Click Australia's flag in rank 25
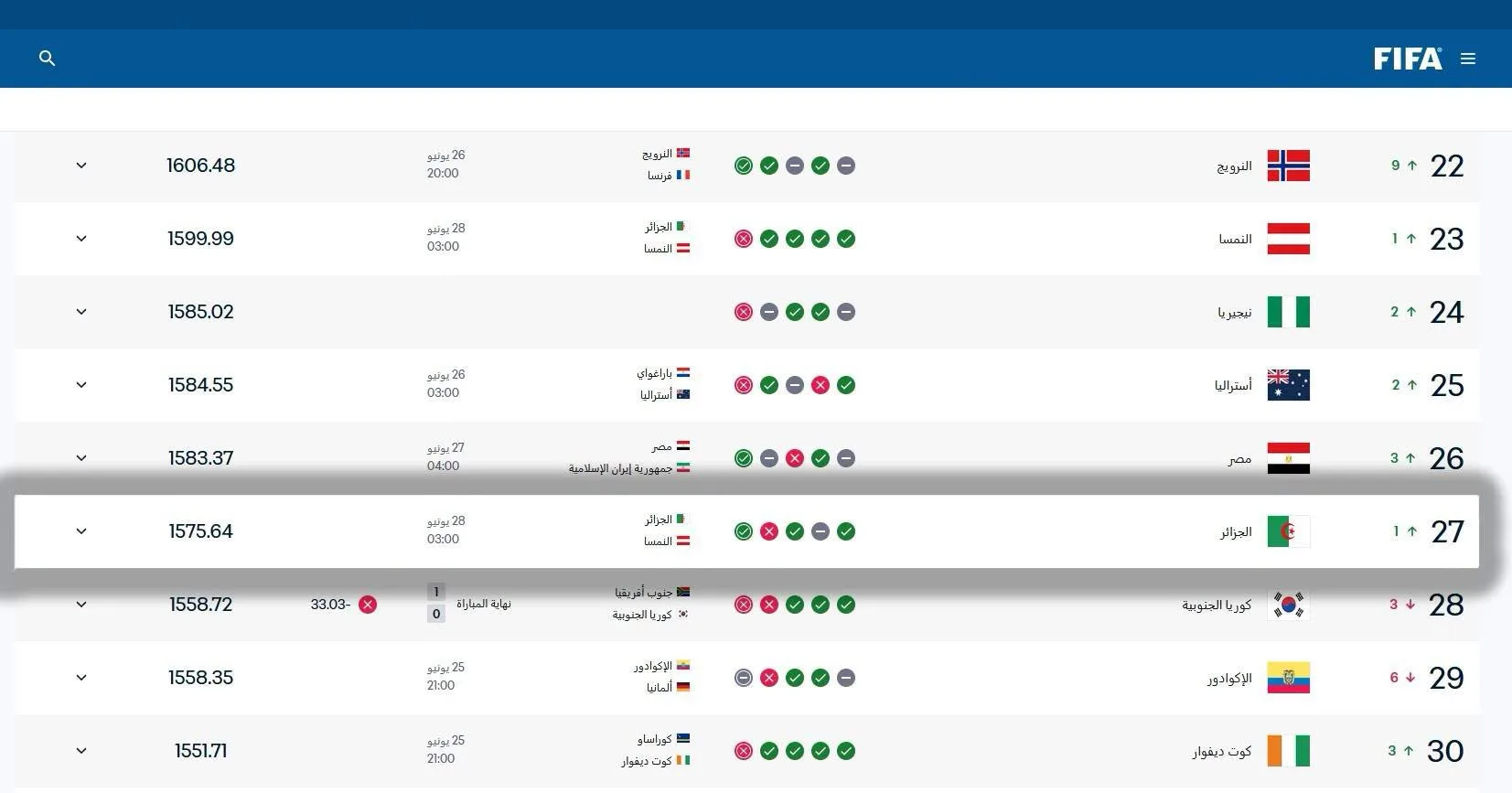 (1288, 385)
